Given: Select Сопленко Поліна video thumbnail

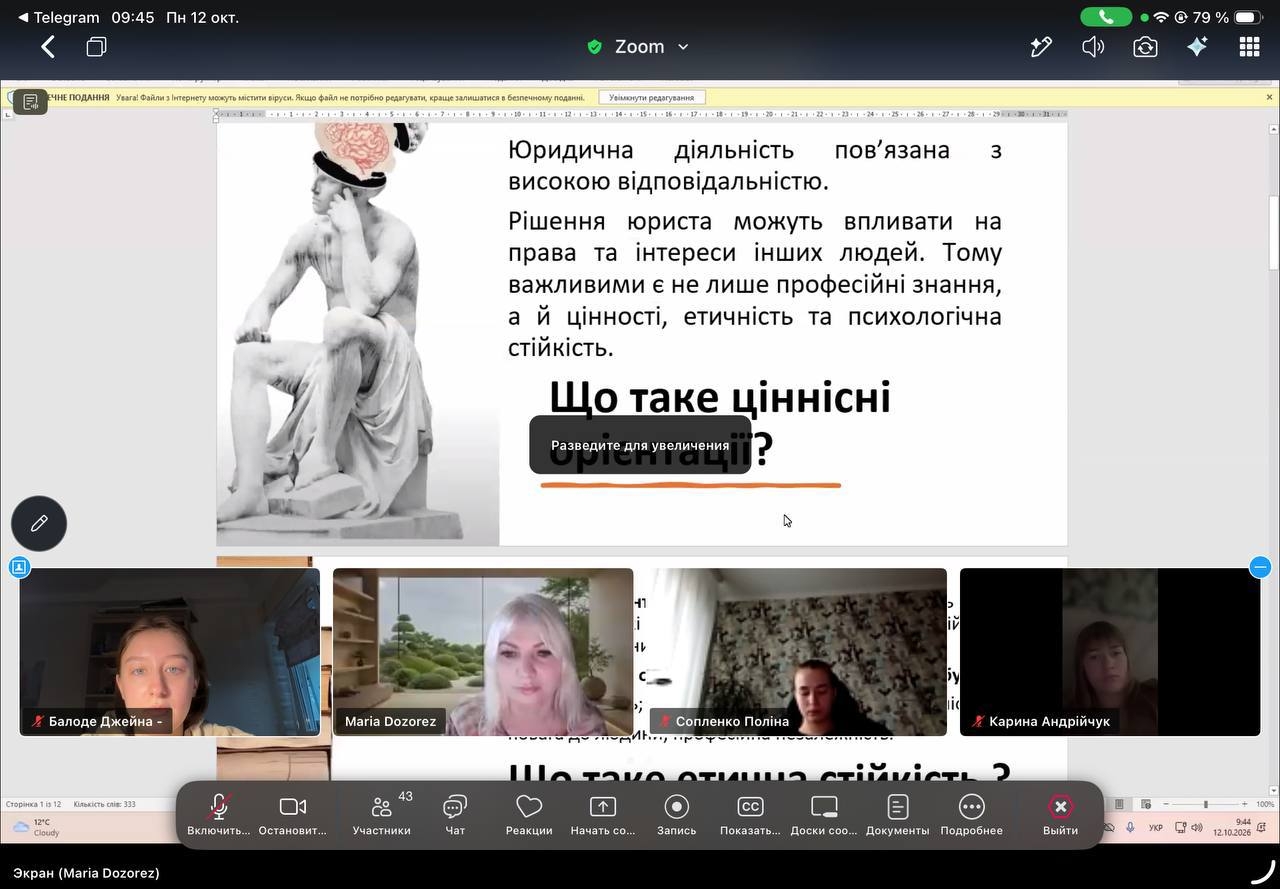Looking at the screenshot, I should 797,652.
